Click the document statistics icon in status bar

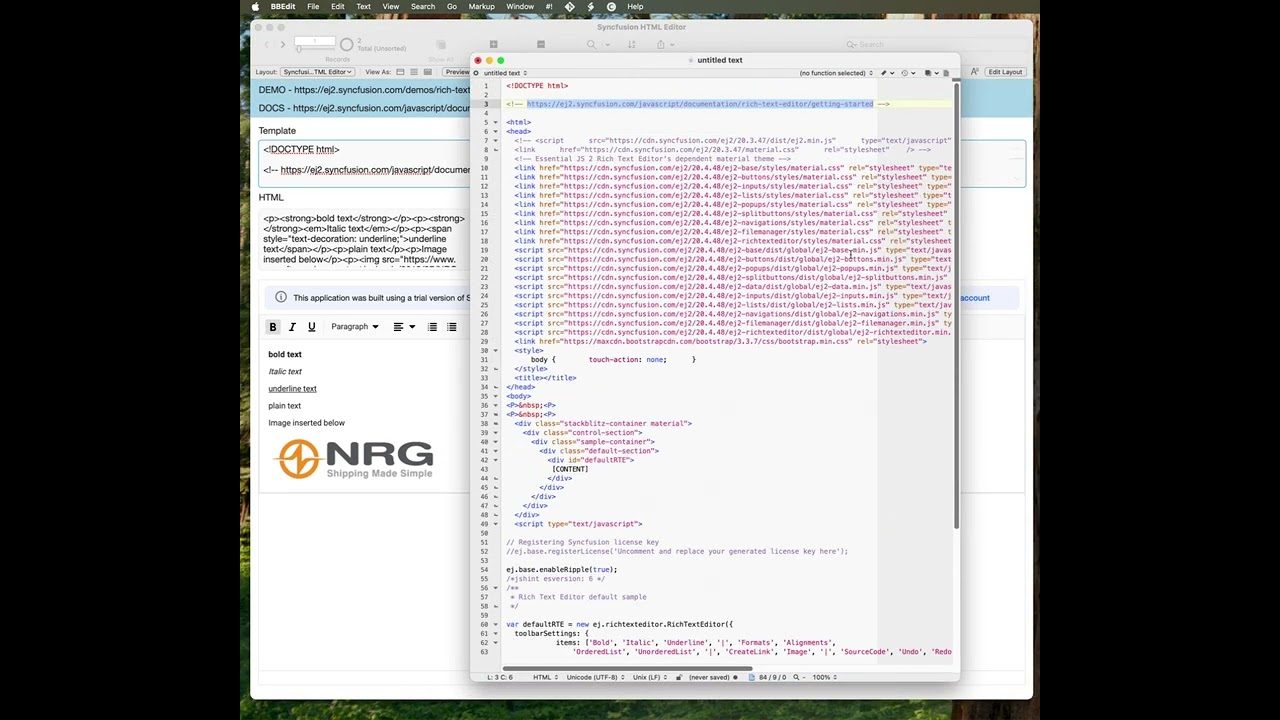(x=752, y=677)
